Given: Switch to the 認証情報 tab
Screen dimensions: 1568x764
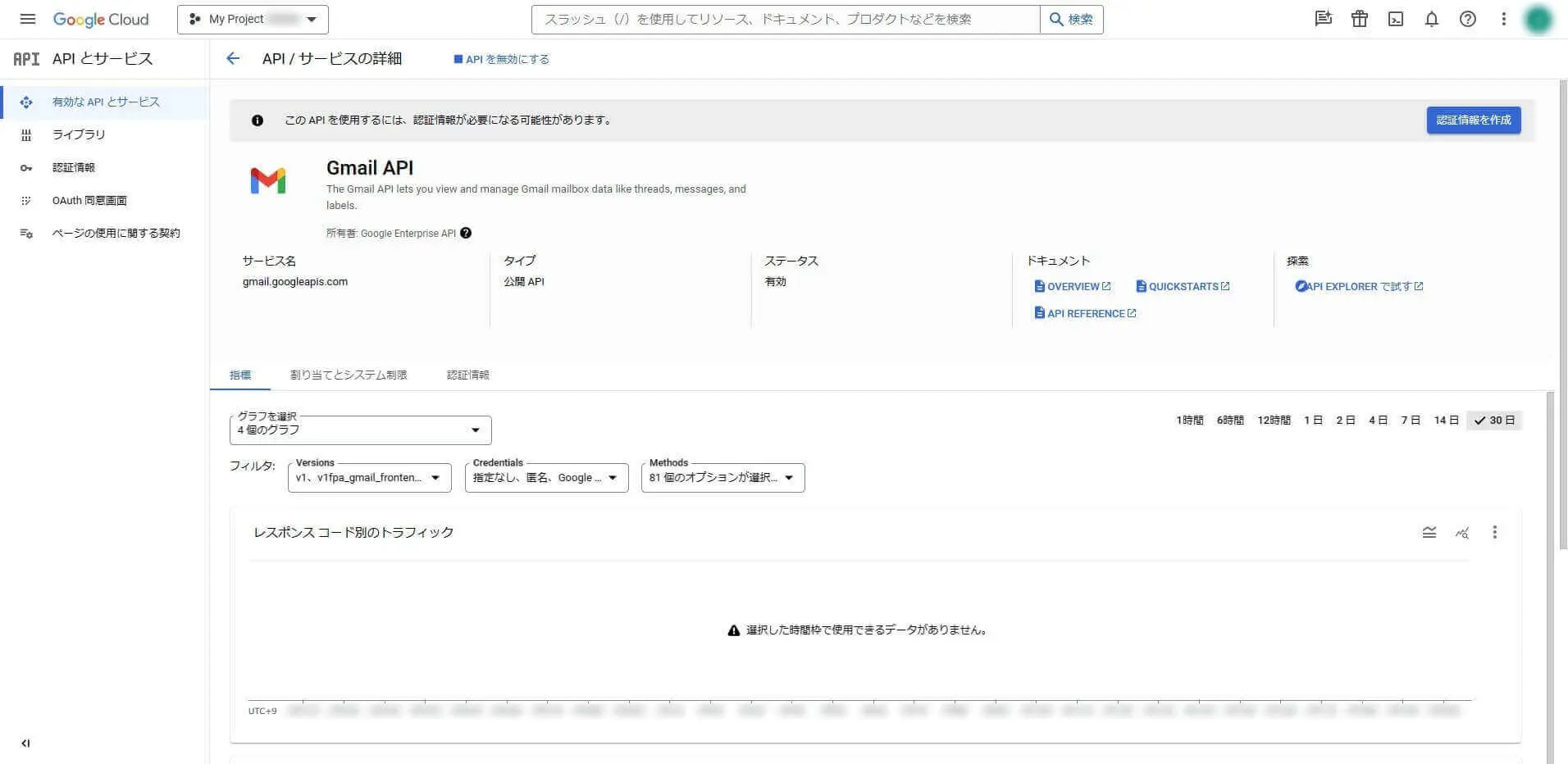Looking at the screenshot, I should (468, 375).
